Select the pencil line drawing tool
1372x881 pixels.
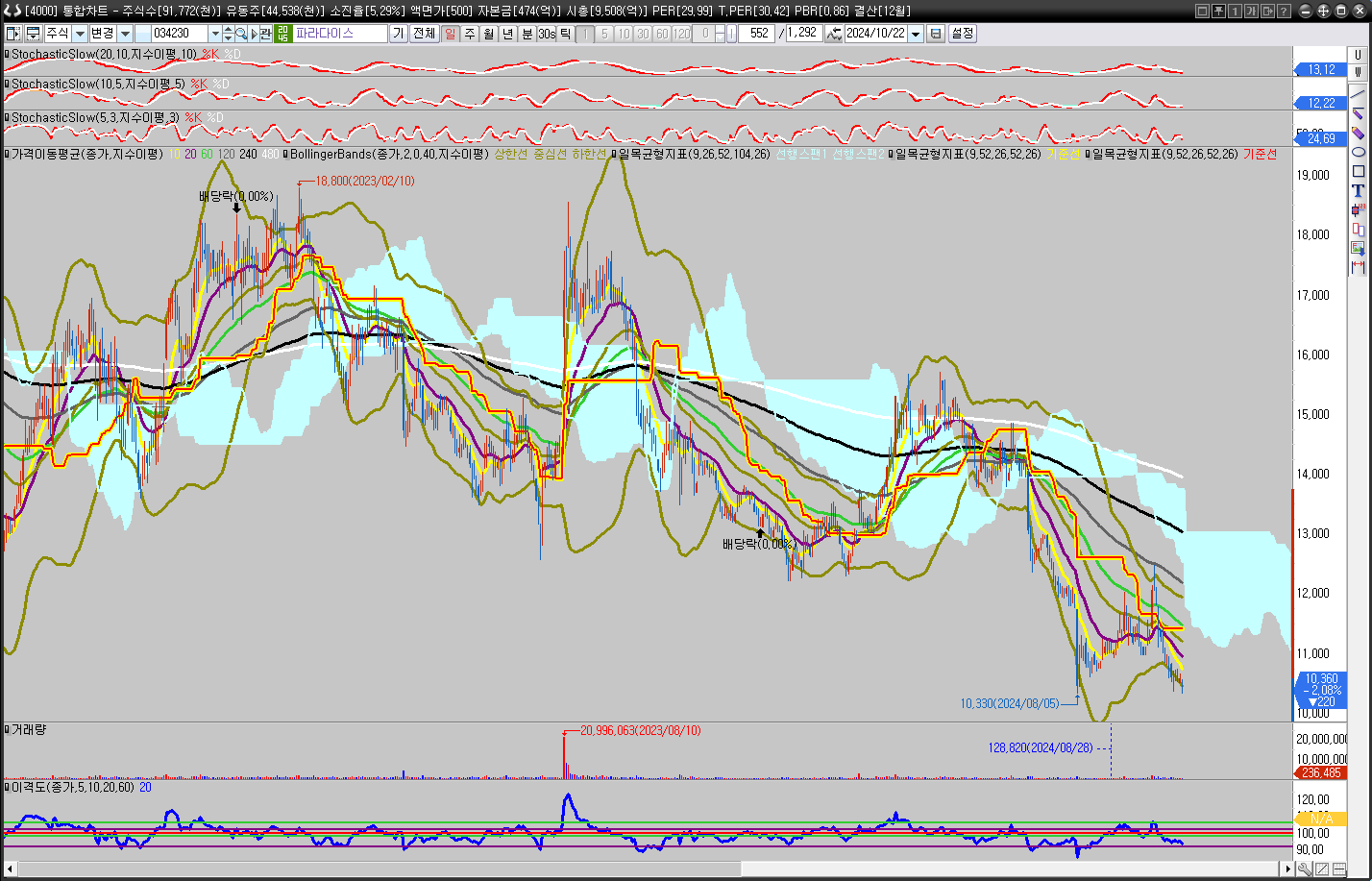tap(1358, 113)
